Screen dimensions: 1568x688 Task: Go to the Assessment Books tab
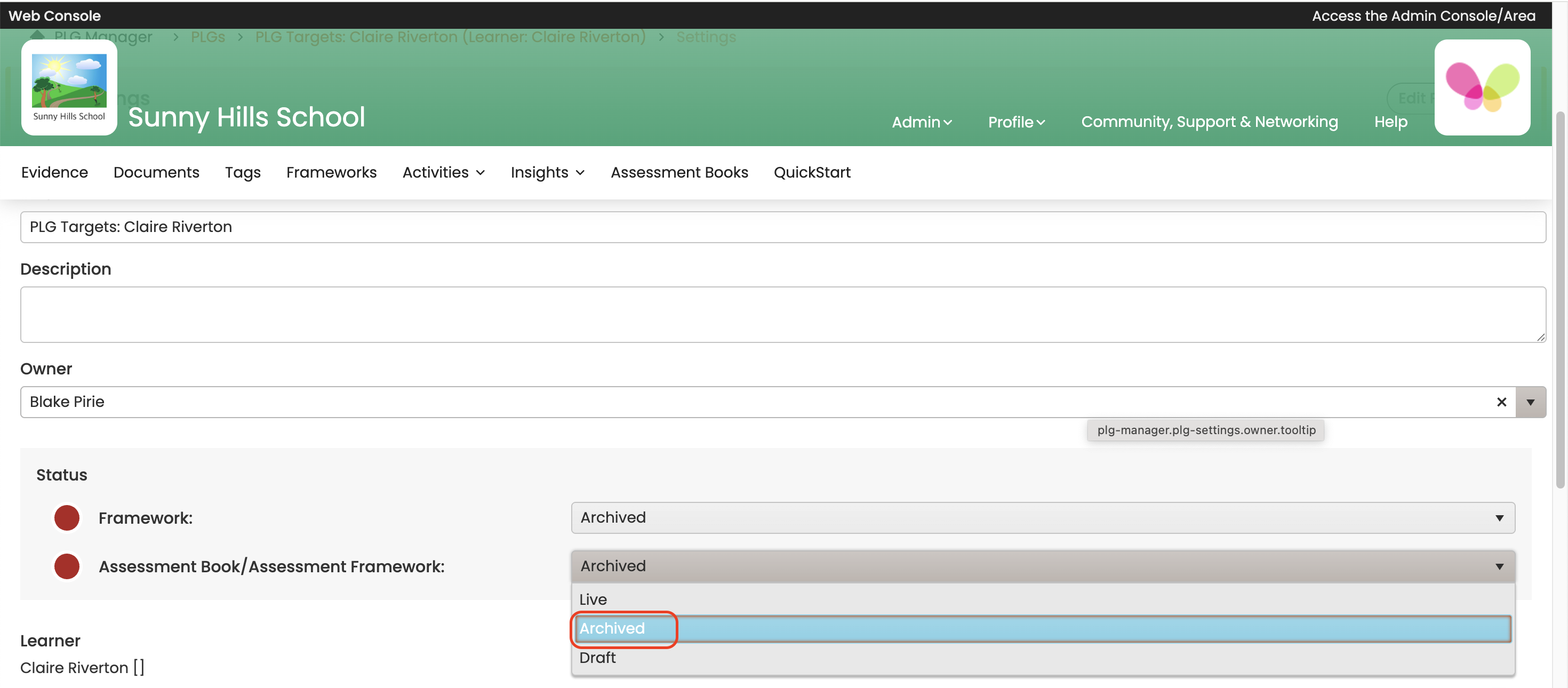679,172
